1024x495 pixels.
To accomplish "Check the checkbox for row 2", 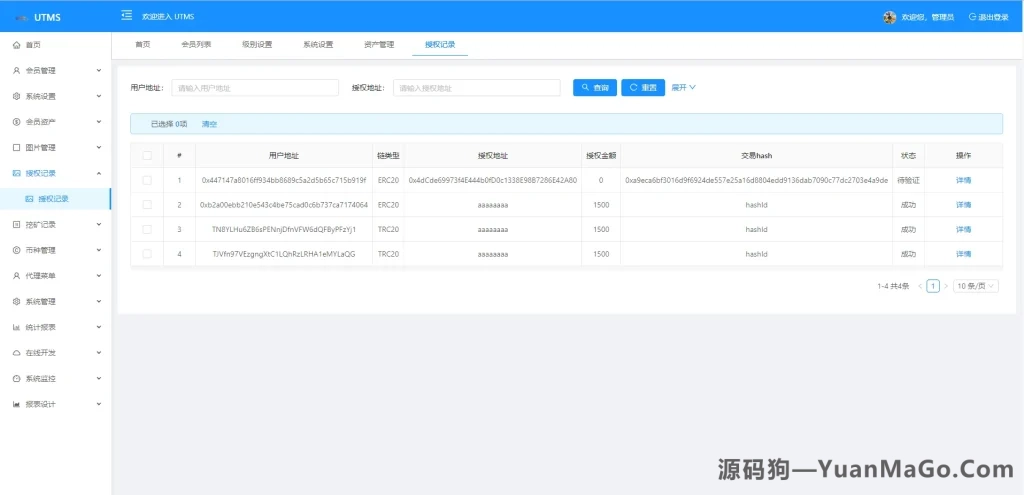I will point(147,204).
